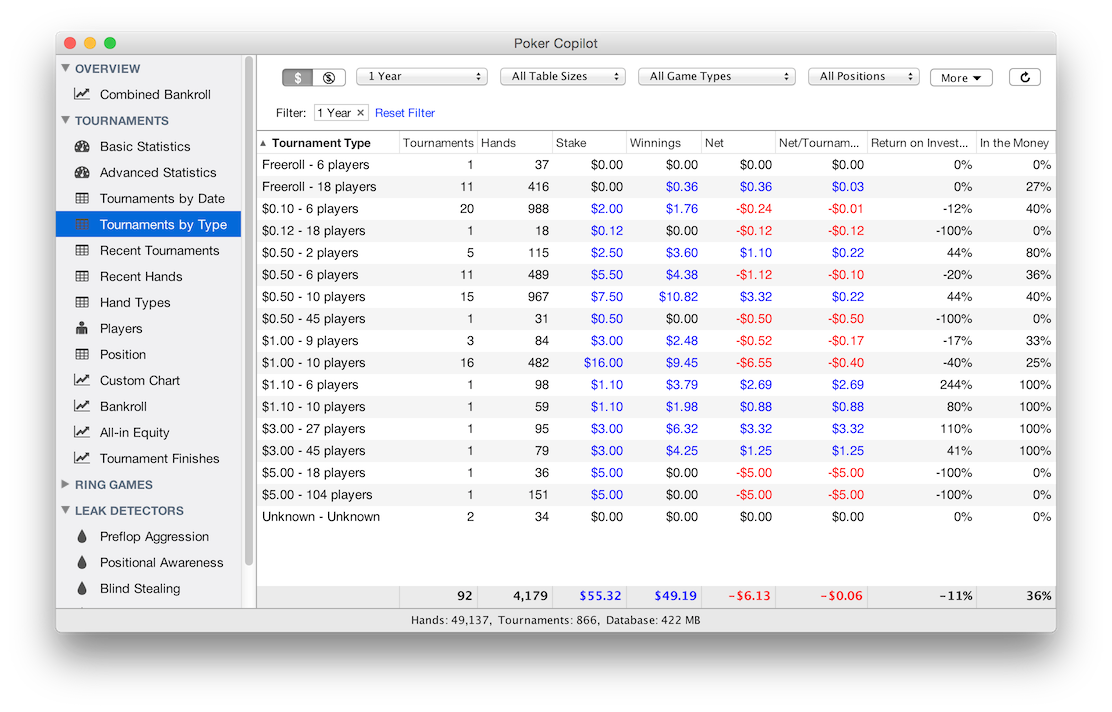Click the Custom Chart line icon
This screenshot has height=712, width=1112.
(x=82, y=380)
